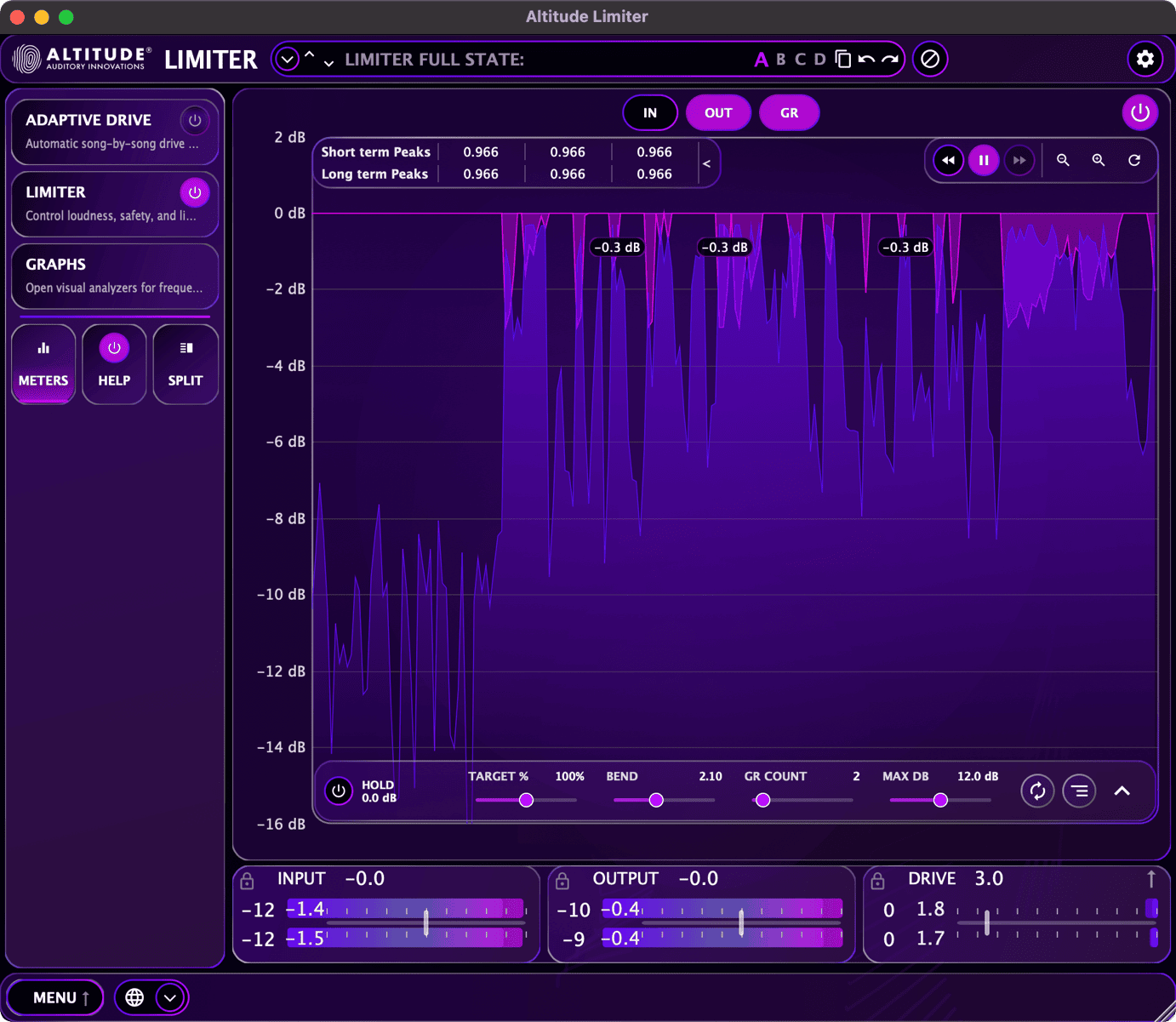Click the INPUT gain slider handle

426,922
